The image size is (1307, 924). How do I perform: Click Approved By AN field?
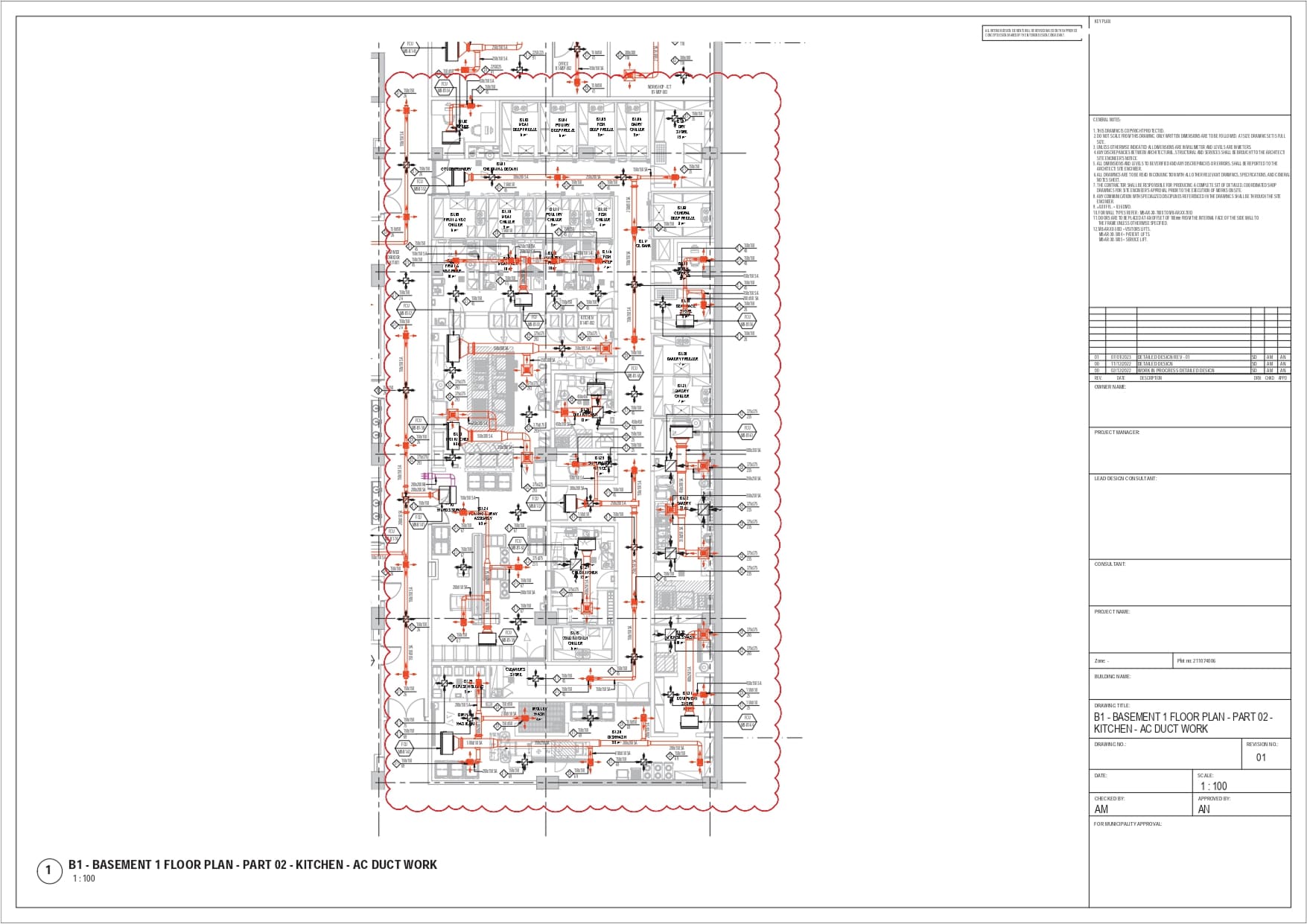pos(1204,809)
